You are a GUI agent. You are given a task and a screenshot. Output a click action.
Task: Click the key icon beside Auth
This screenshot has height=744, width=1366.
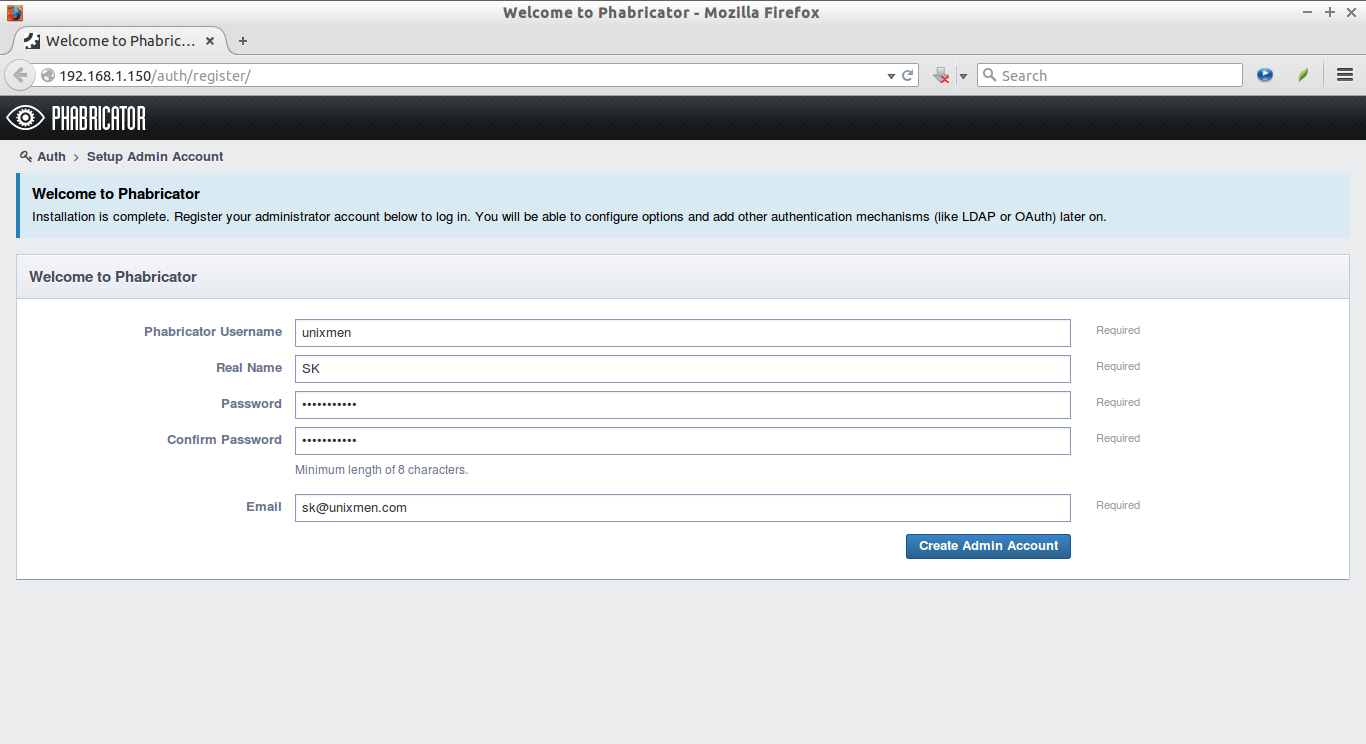coord(26,157)
